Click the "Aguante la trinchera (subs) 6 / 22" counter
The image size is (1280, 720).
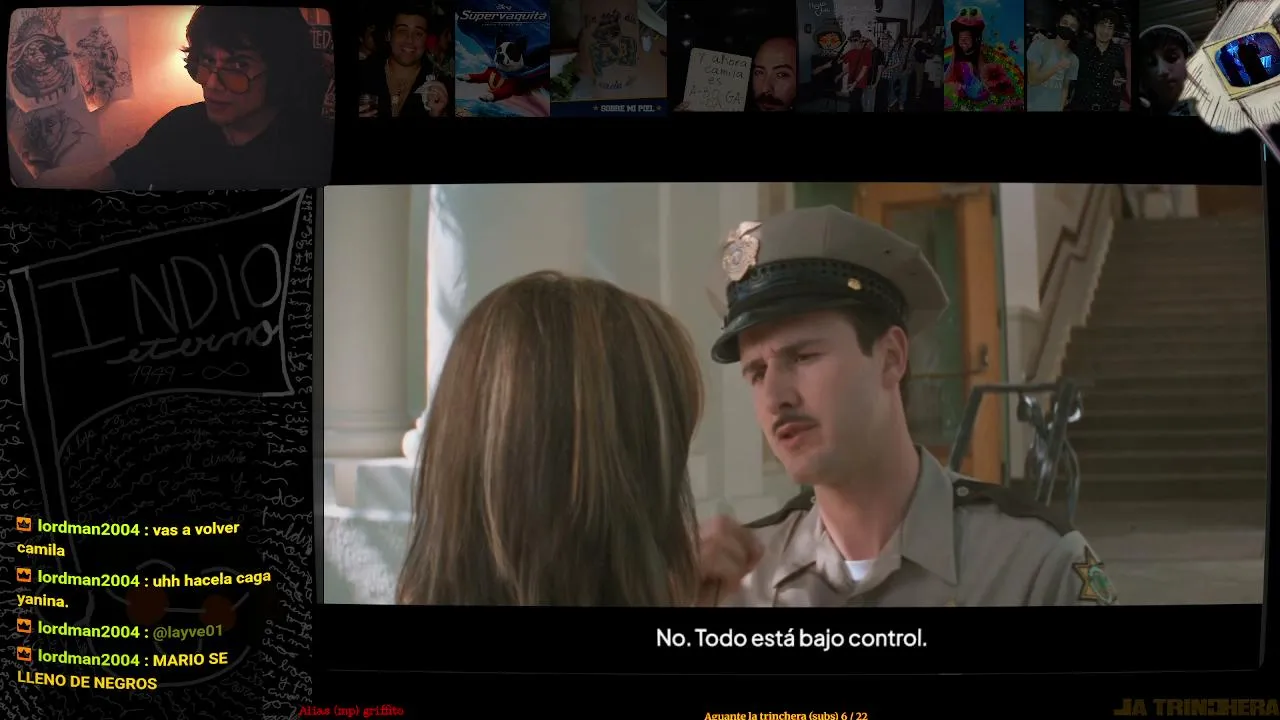[785, 715]
